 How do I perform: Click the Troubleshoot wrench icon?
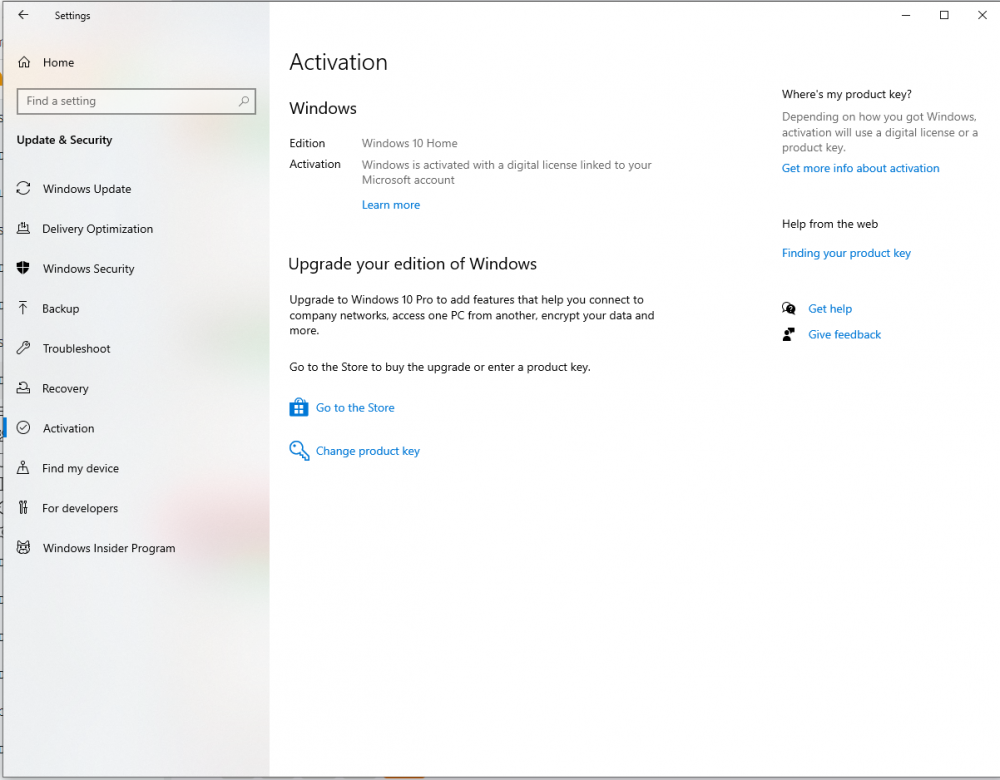[24, 348]
